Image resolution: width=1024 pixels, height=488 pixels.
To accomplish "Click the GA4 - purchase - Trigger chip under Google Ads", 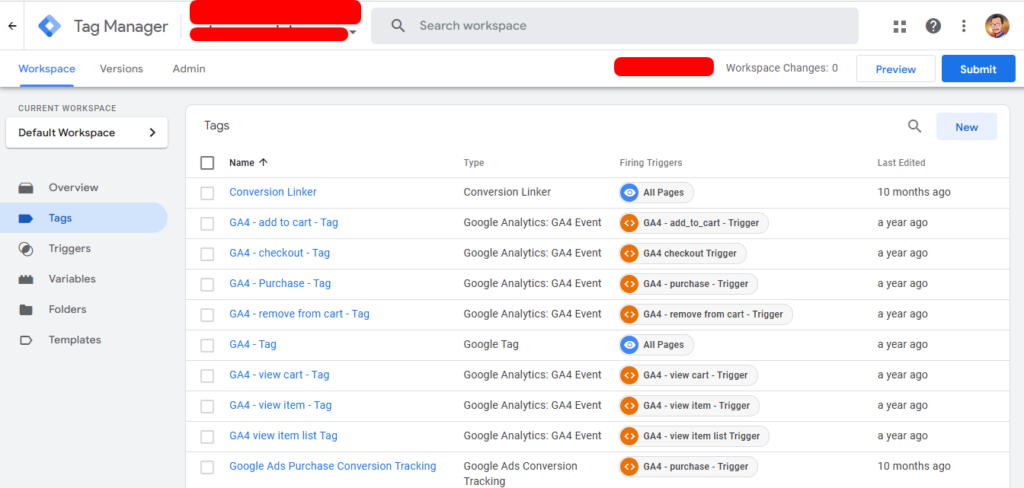I will tap(689, 466).
